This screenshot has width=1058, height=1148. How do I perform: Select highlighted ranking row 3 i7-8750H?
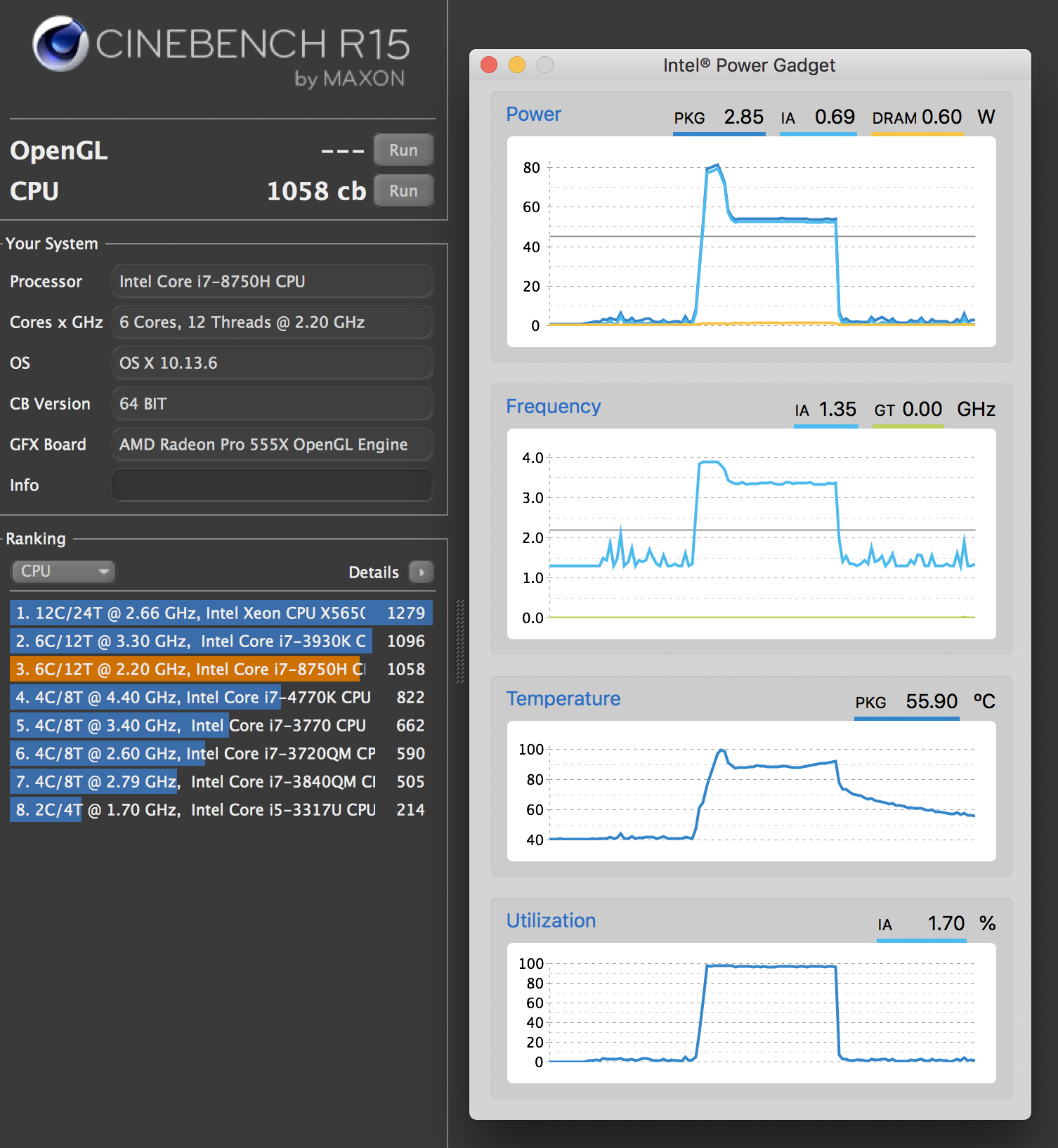(221, 669)
